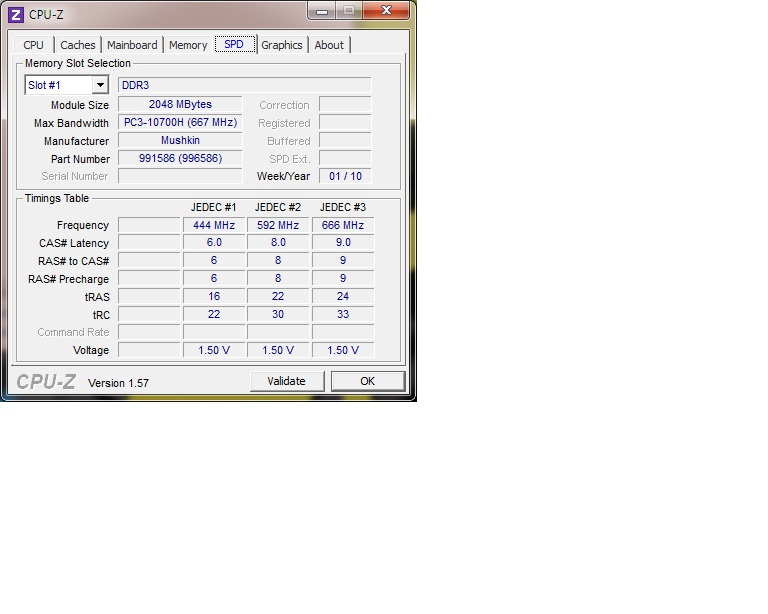Click the JEDEC #3 column header
Screen dimensions: 768x614
343,208
